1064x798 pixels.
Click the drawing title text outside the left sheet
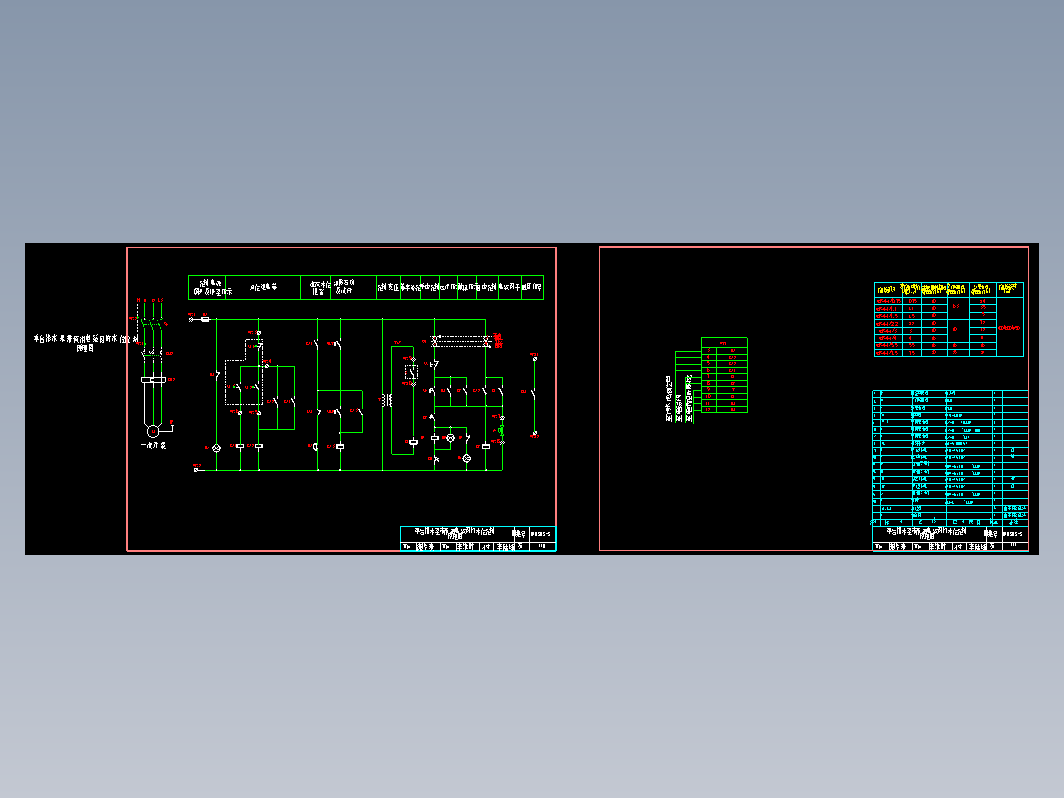(x=86, y=343)
